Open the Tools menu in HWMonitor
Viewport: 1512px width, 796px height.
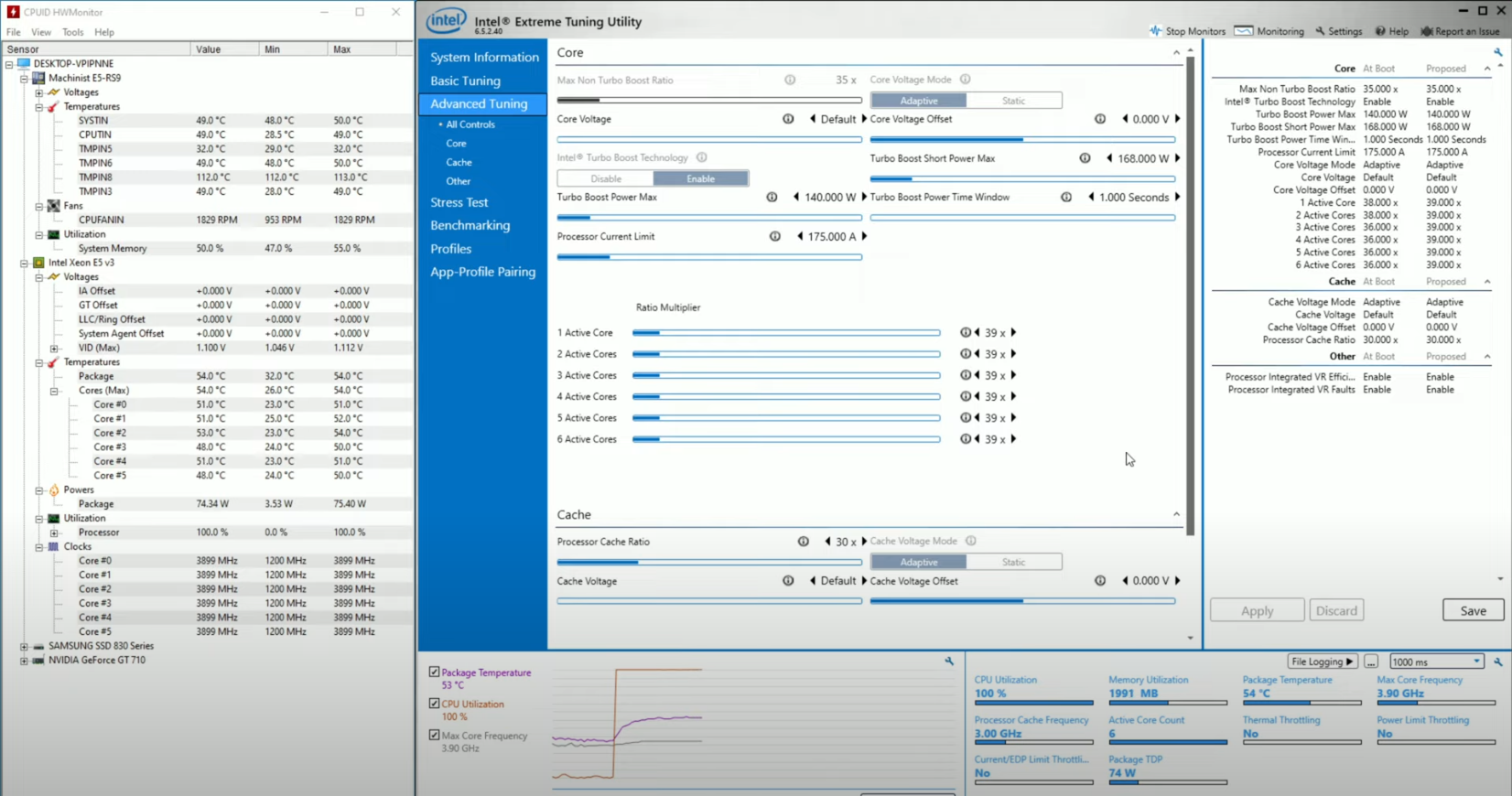pos(72,32)
